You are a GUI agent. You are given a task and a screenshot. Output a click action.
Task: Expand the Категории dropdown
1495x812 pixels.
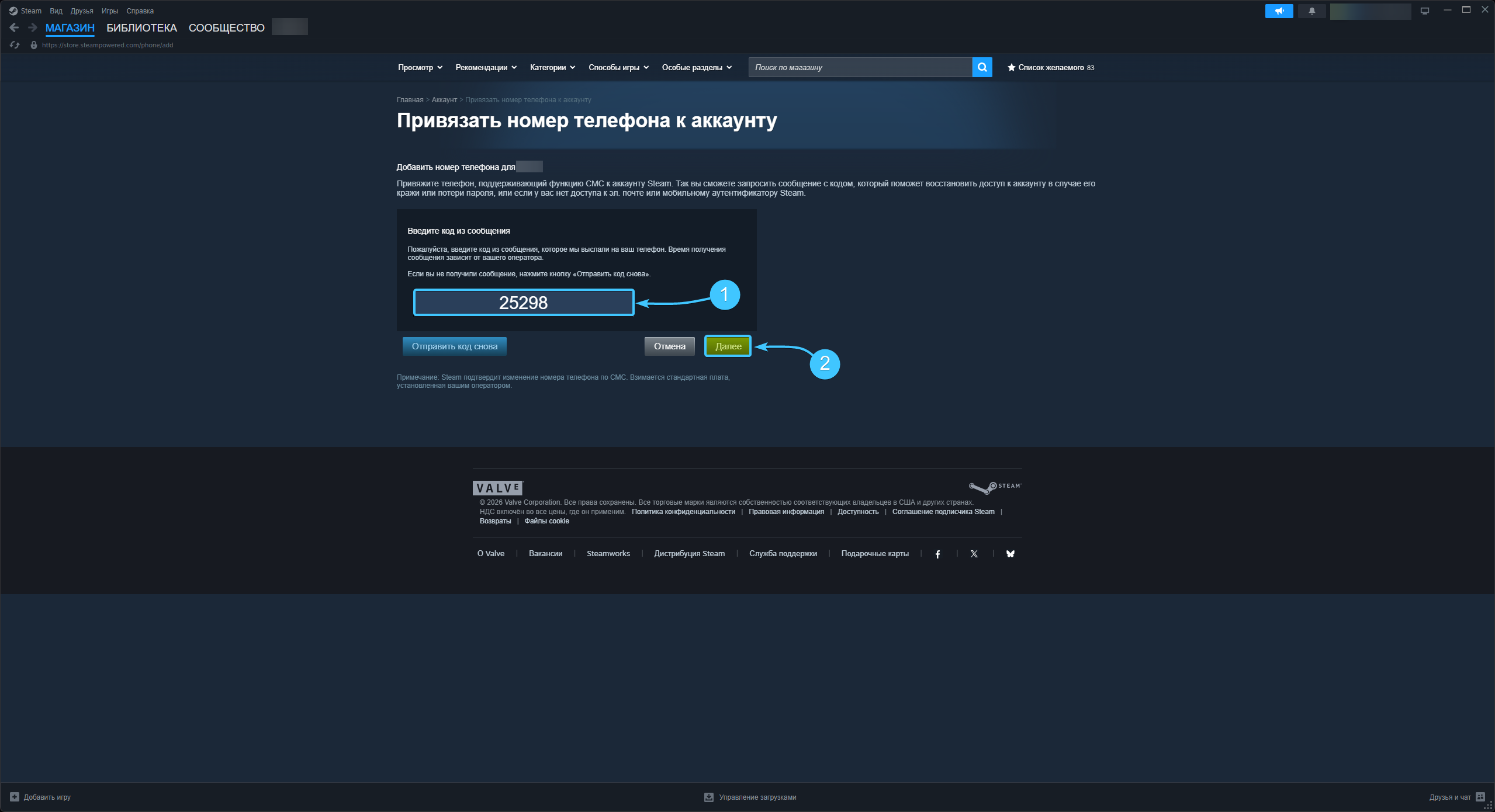coord(552,67)
